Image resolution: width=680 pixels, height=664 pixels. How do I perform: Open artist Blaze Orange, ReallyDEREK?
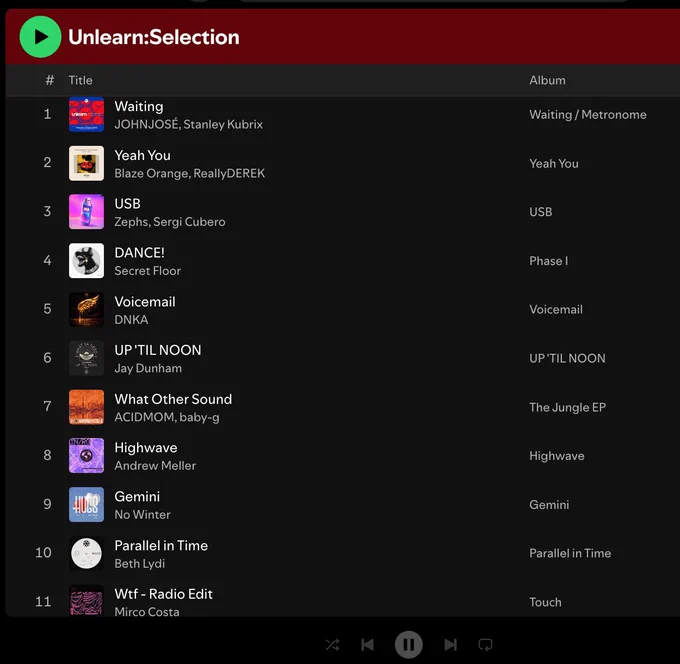point(190,173)
